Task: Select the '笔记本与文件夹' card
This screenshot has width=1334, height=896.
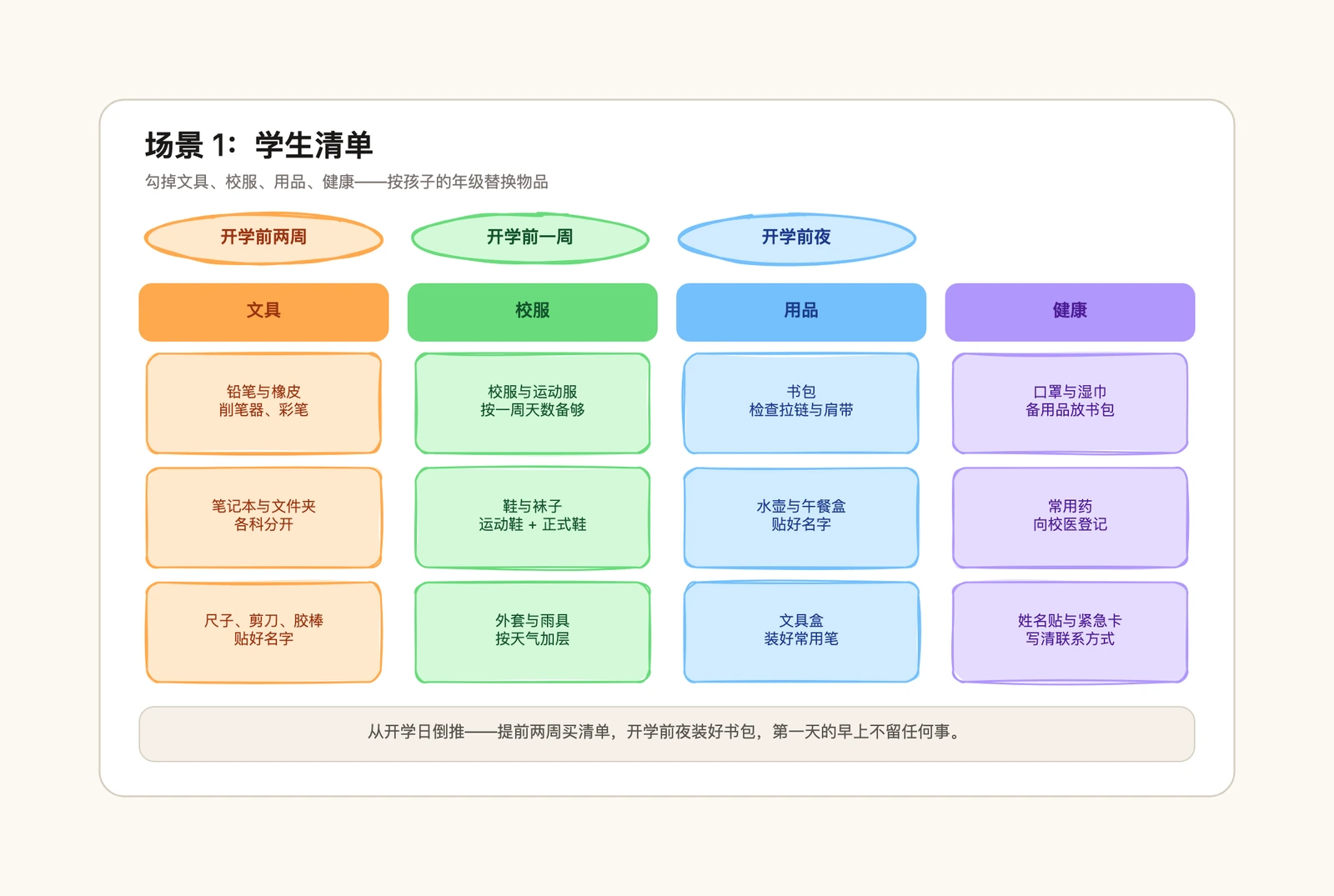Action: click(263, 517)
